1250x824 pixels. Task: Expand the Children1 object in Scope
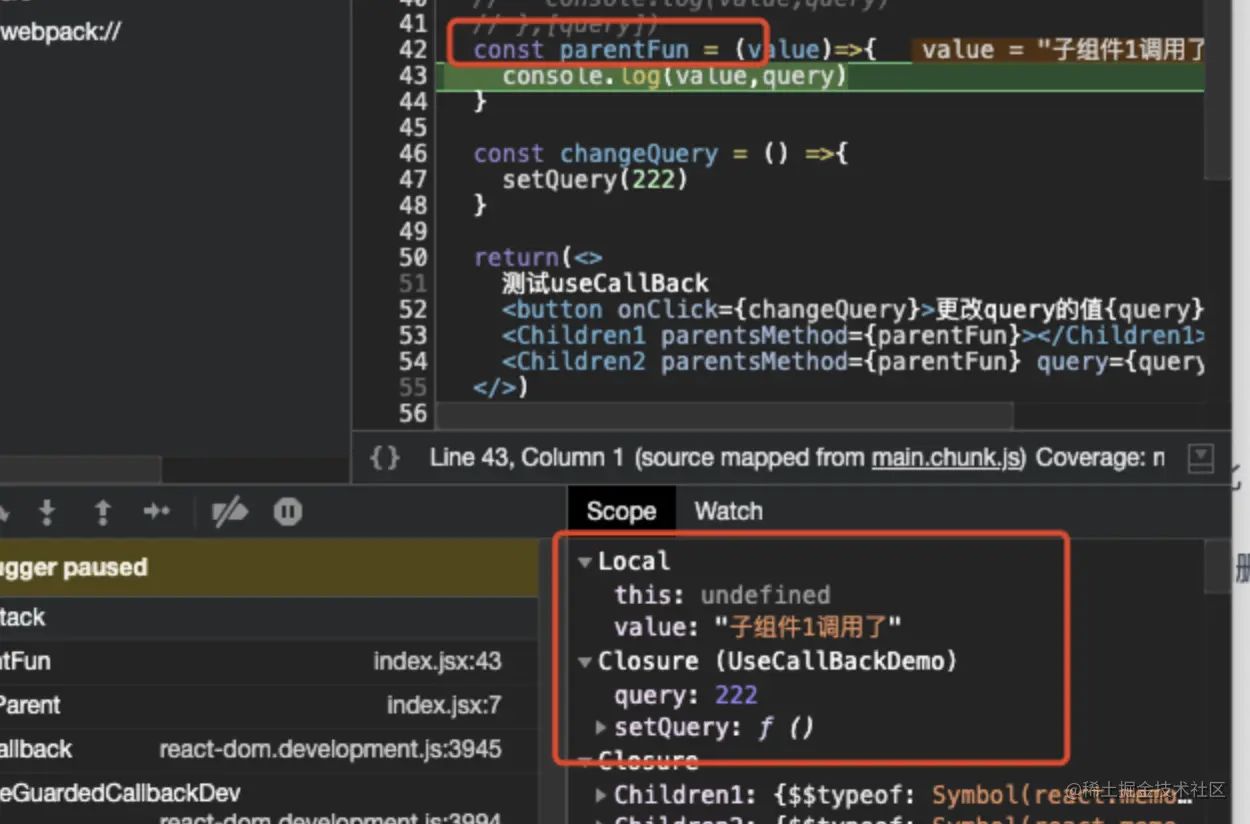pyautogui.click(x=601, y=795)
